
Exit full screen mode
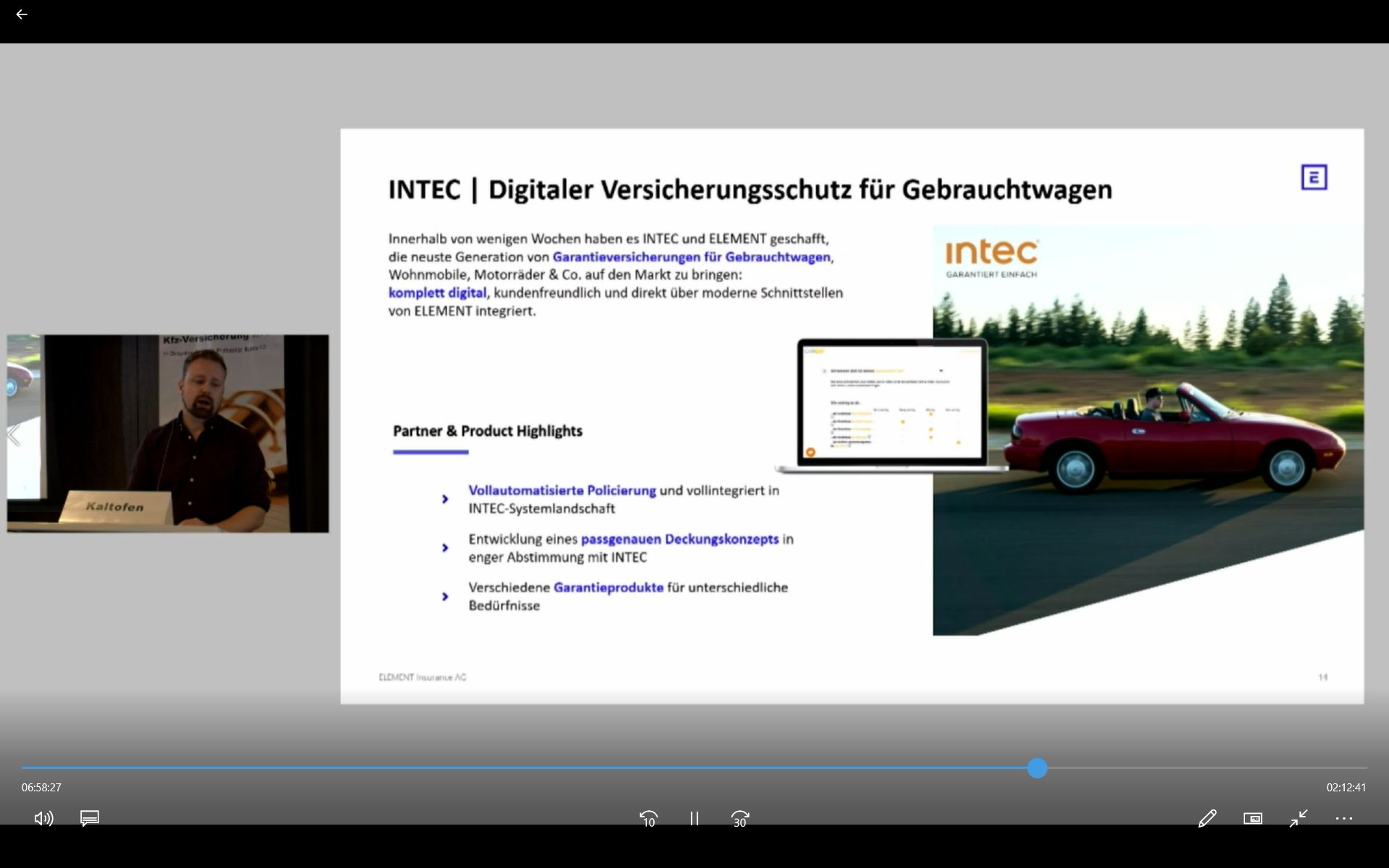[1299, 818]
